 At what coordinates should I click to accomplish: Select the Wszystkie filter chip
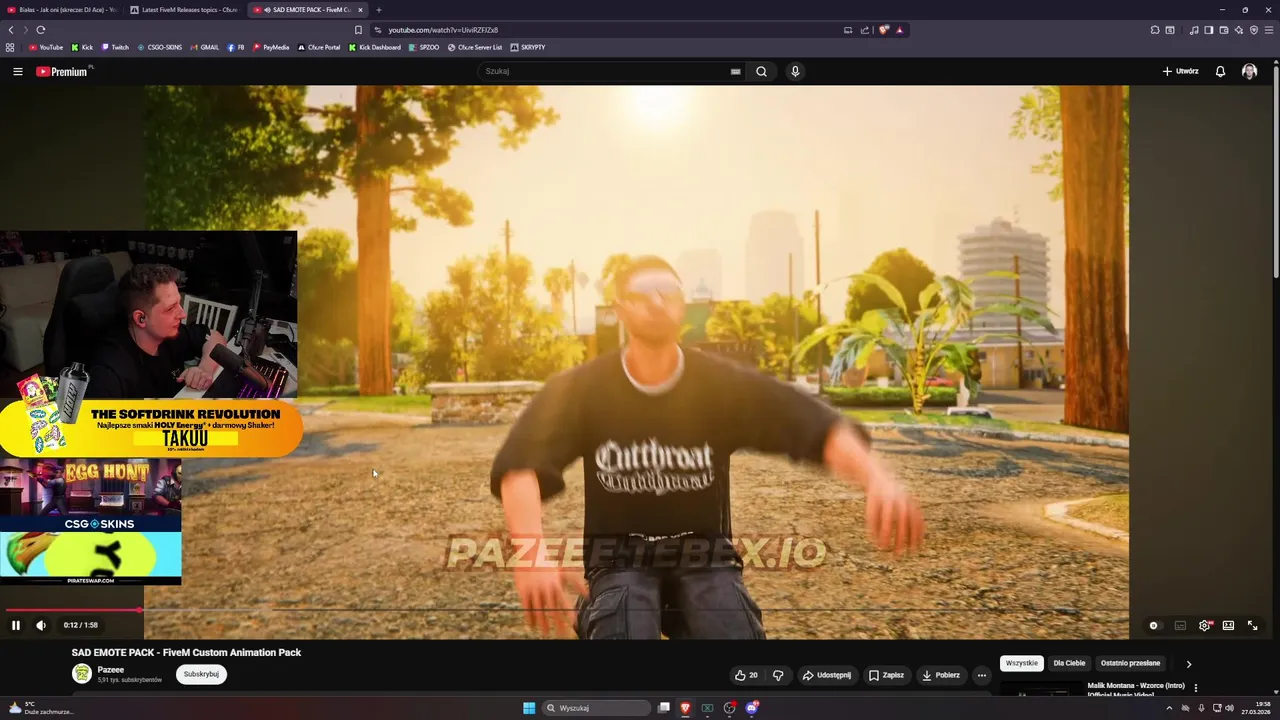pos(1022,663)
